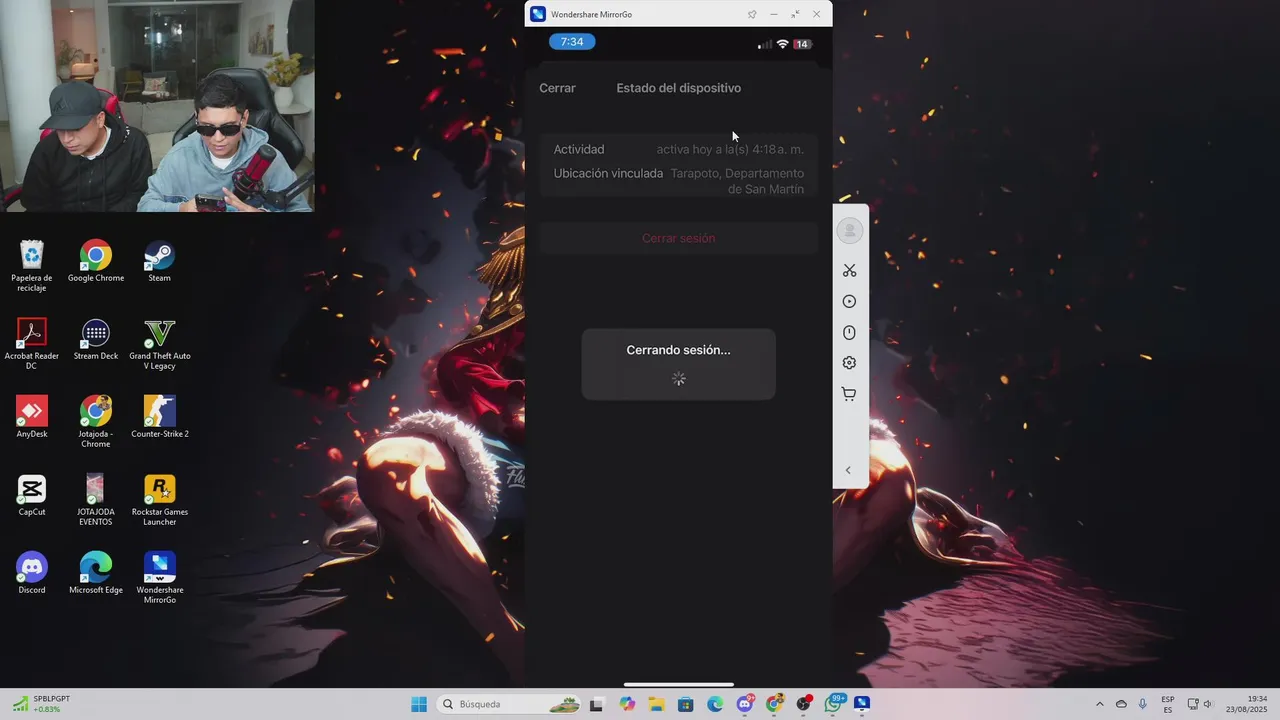Open Microsoft Edge from the taskbar
1280x720 pixels.
[715, 704]
